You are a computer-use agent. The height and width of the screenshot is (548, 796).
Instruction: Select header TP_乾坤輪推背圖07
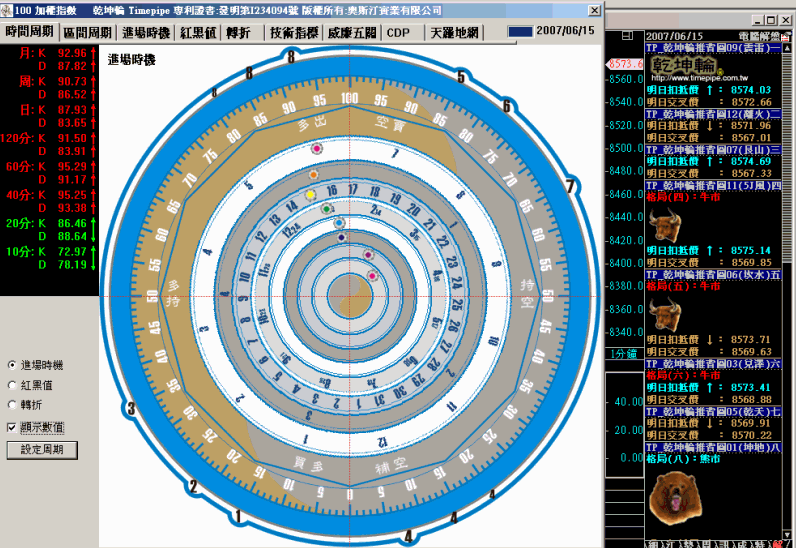pyautogui.click(x=713, y=150)
